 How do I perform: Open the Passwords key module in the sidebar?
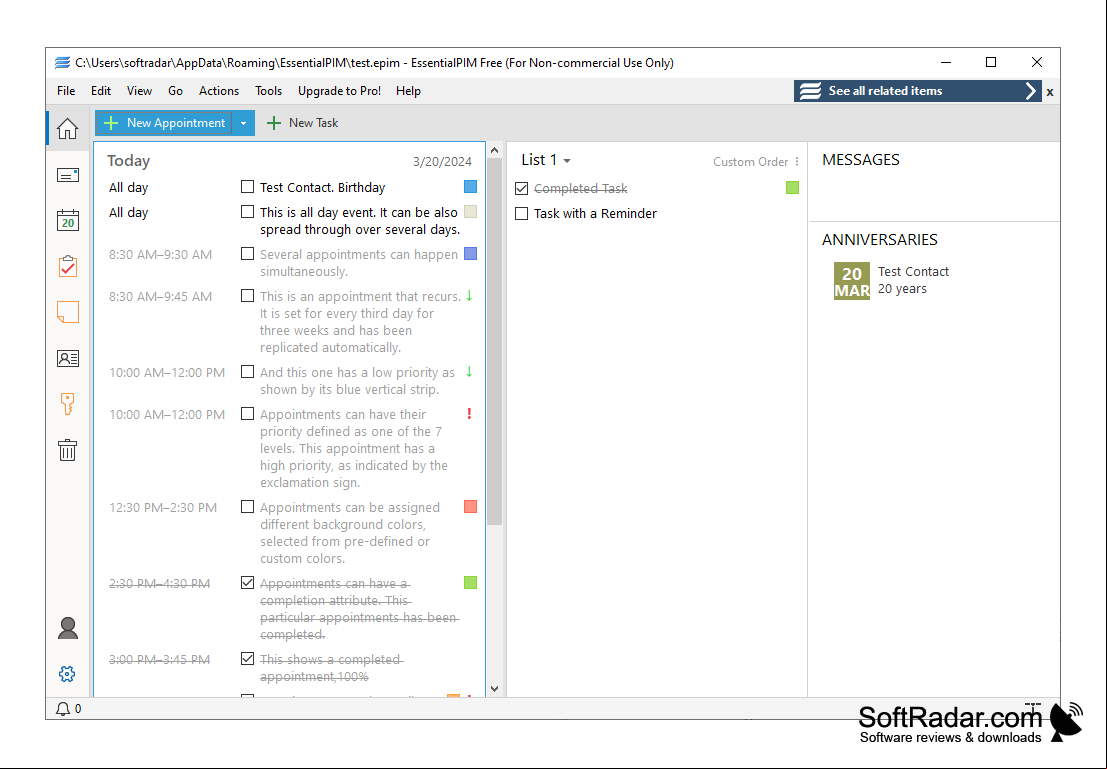(68, 404)
